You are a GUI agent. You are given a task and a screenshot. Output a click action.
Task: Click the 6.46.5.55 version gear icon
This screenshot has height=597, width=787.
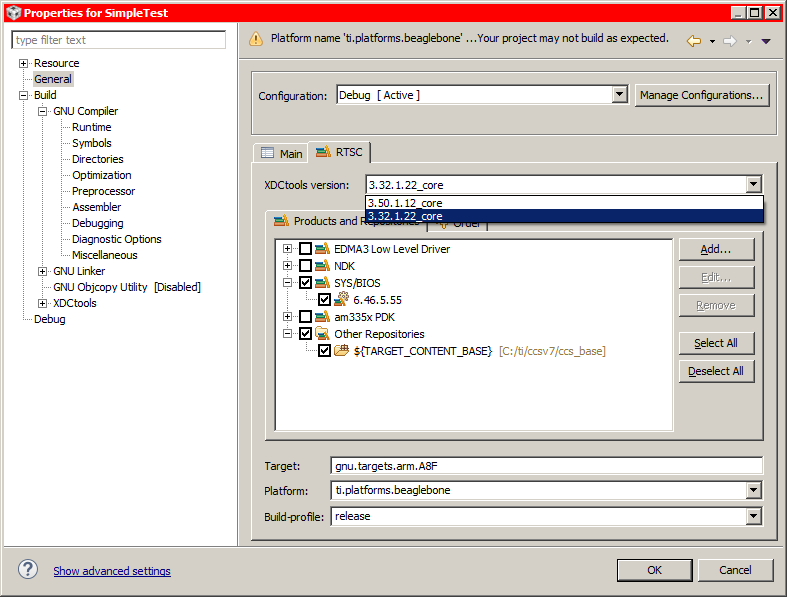point(341,299)
